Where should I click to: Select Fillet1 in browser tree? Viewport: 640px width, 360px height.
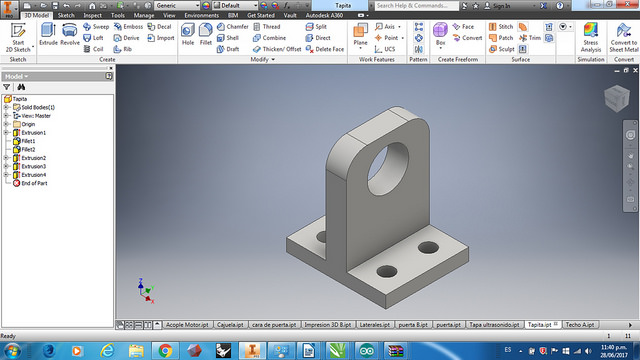click(28, 141)
